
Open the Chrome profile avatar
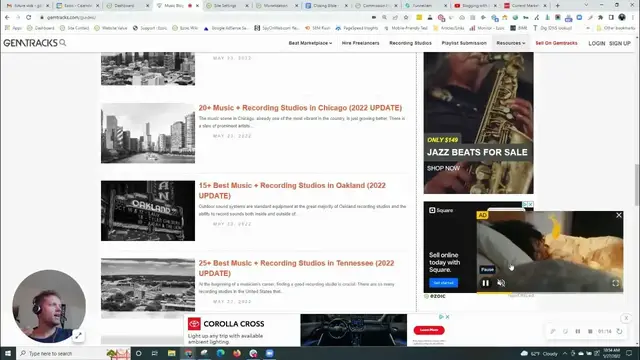coord(622,18)
